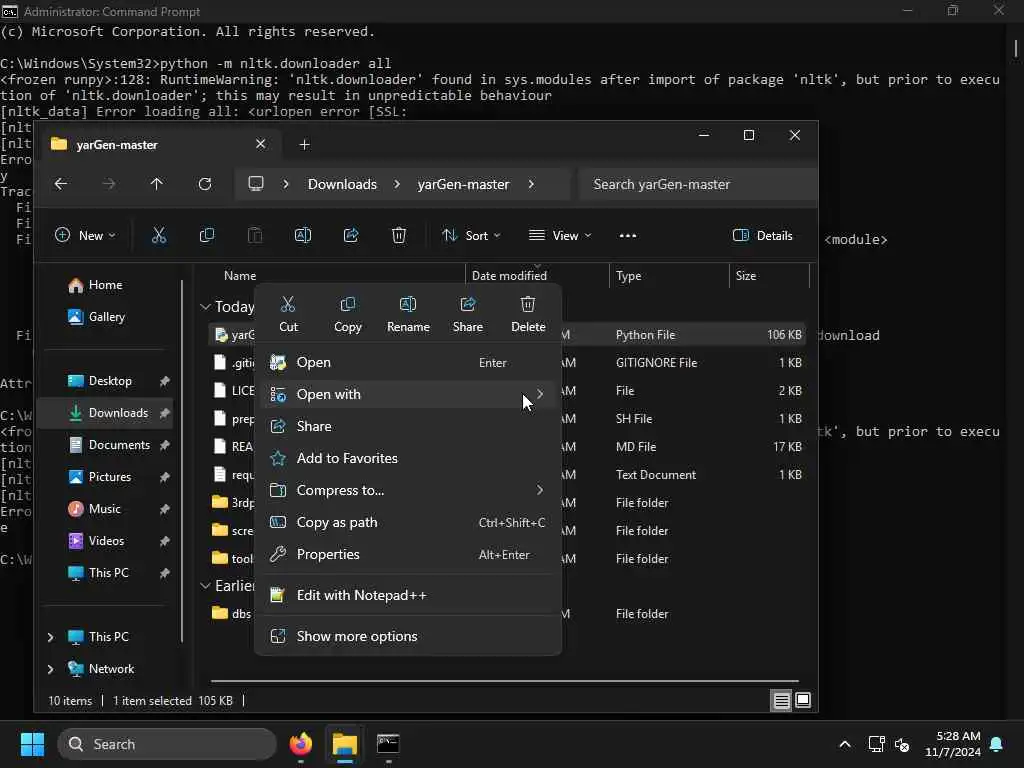Add a new File Explorer tab
This screenshot has height=768, width=1024.
click(304, 144)
